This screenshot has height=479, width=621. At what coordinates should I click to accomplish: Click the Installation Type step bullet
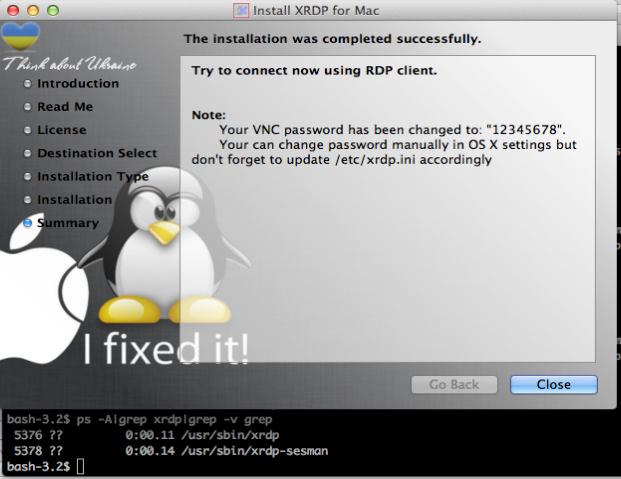[x=27, y=177]
